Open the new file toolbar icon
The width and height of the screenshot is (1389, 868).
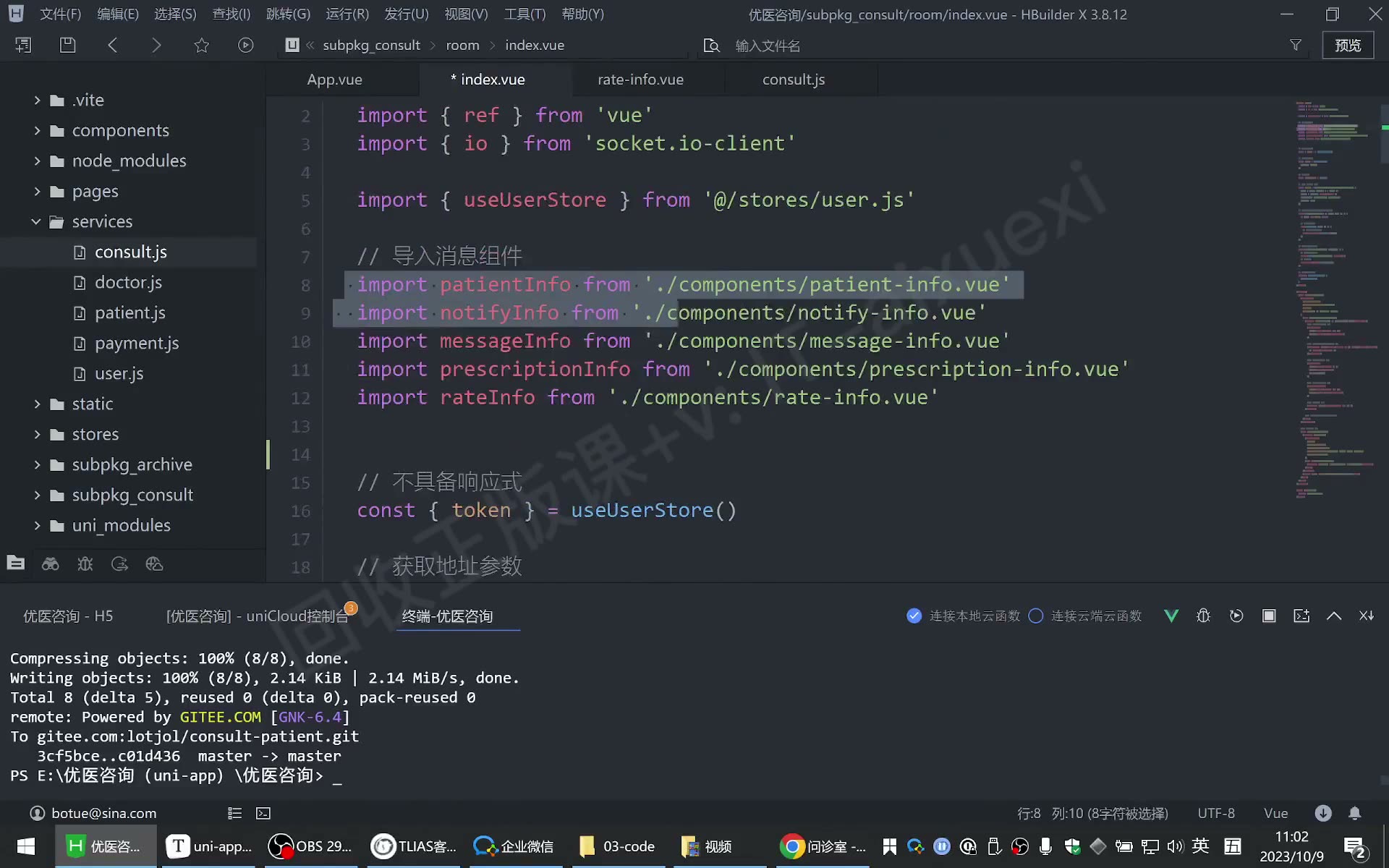23,45
